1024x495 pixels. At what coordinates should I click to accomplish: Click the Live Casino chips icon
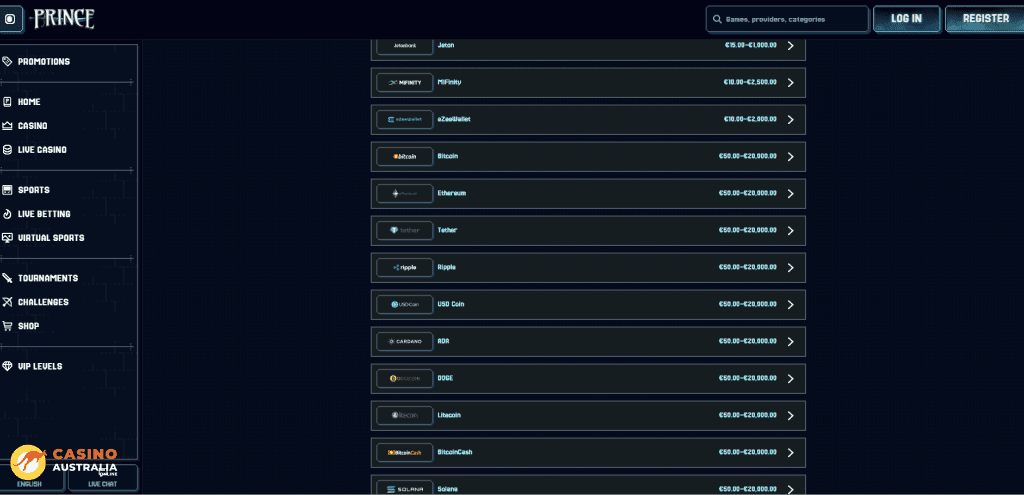[7, 150]
